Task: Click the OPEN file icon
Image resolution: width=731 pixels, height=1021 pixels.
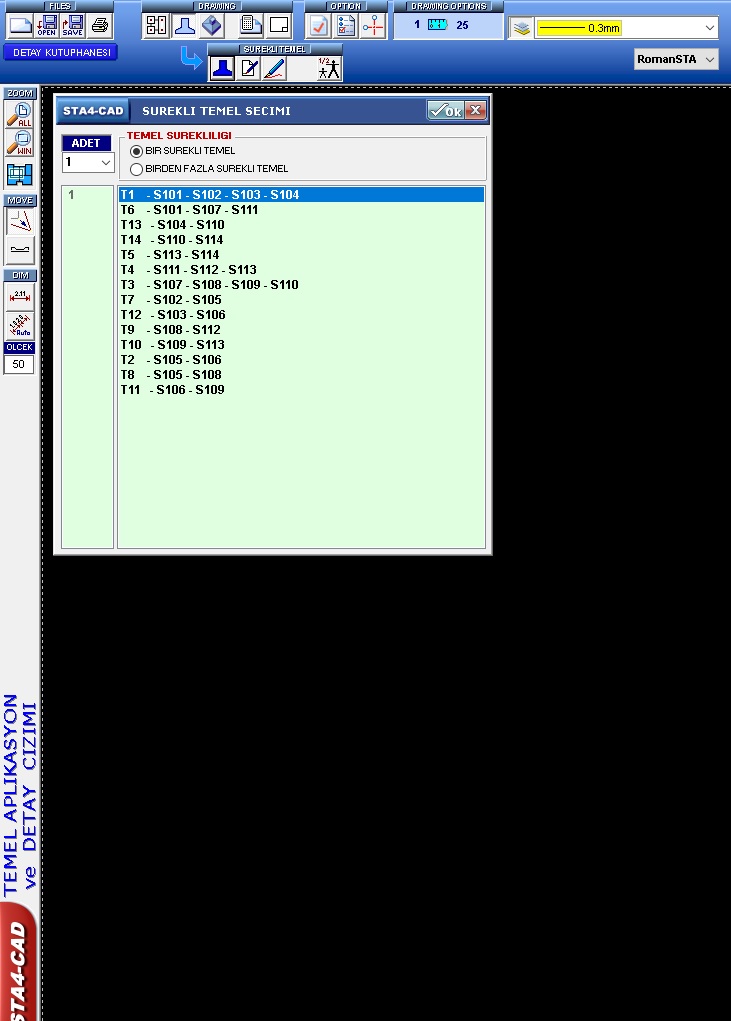Action: pos(47,25)
